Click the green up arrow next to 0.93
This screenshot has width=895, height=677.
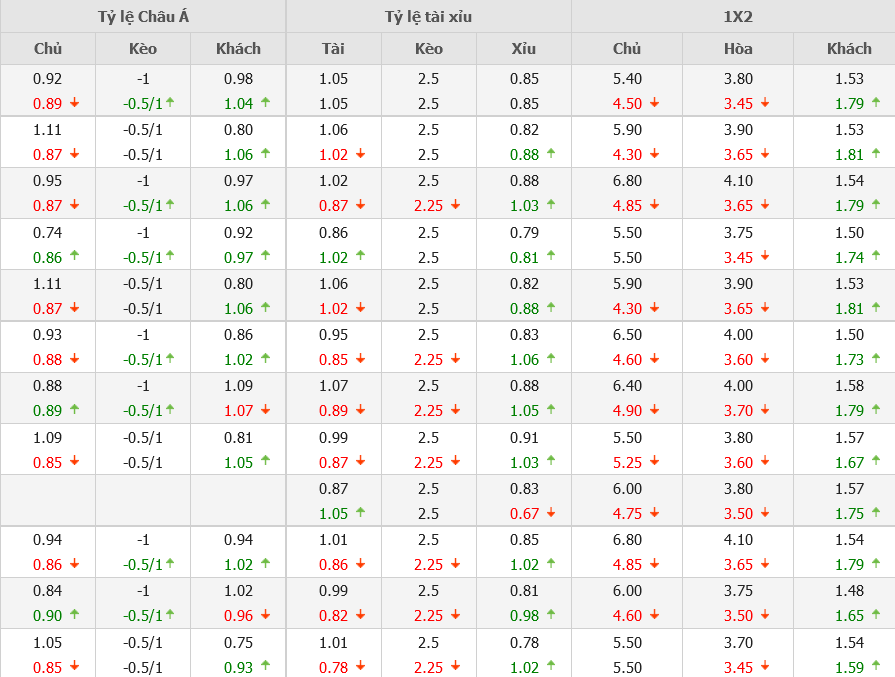[266, 666]
